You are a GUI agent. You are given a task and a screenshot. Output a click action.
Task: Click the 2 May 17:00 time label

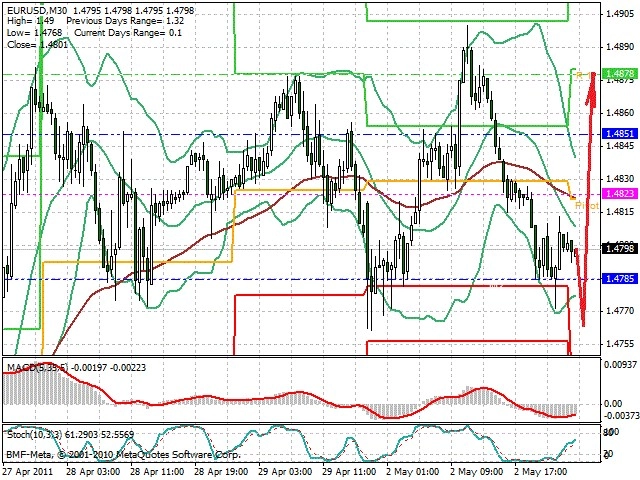(541, 471)
